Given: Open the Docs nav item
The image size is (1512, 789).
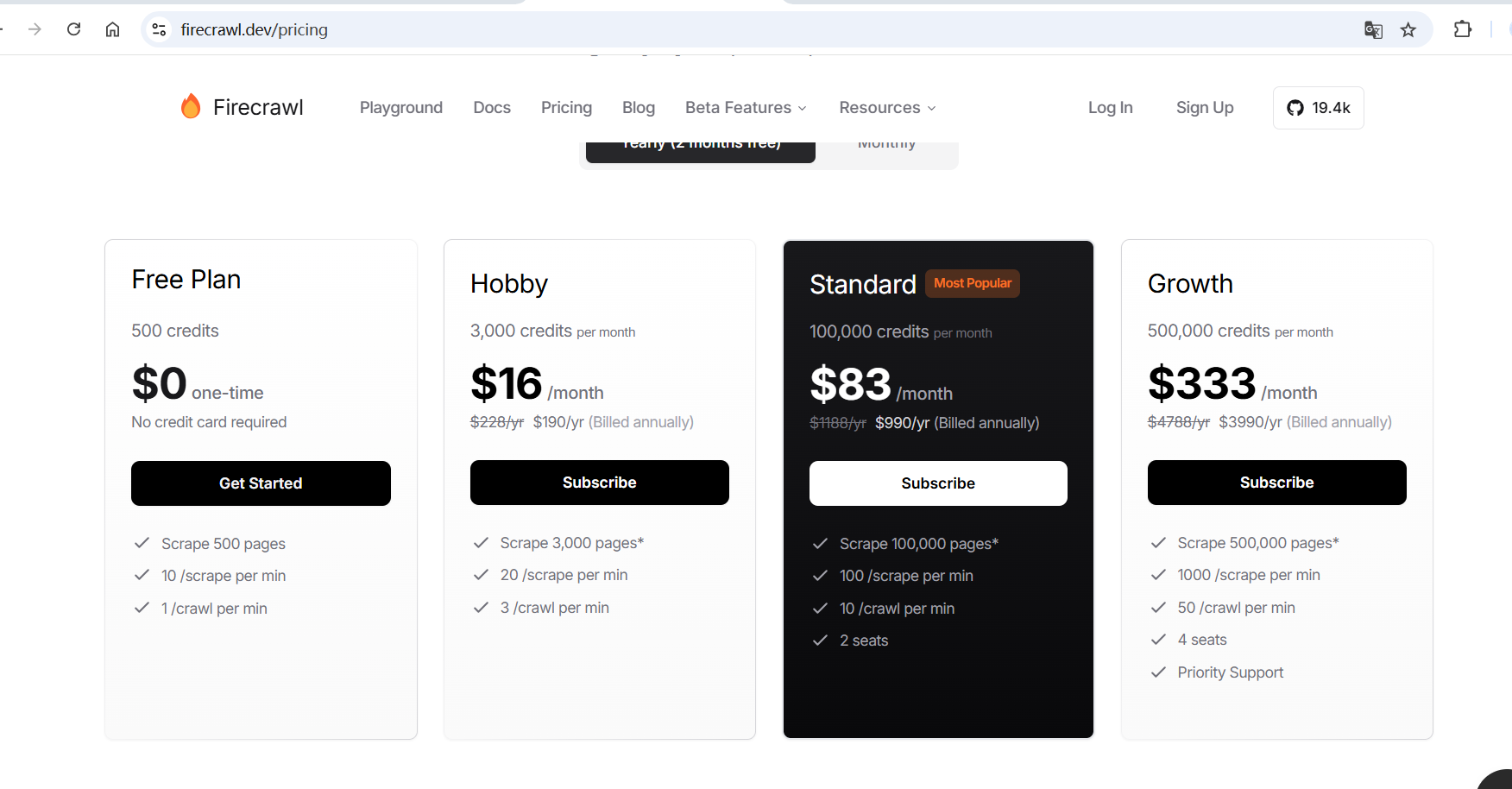Looking at the screenshot, I should click(x=492, y=108).
